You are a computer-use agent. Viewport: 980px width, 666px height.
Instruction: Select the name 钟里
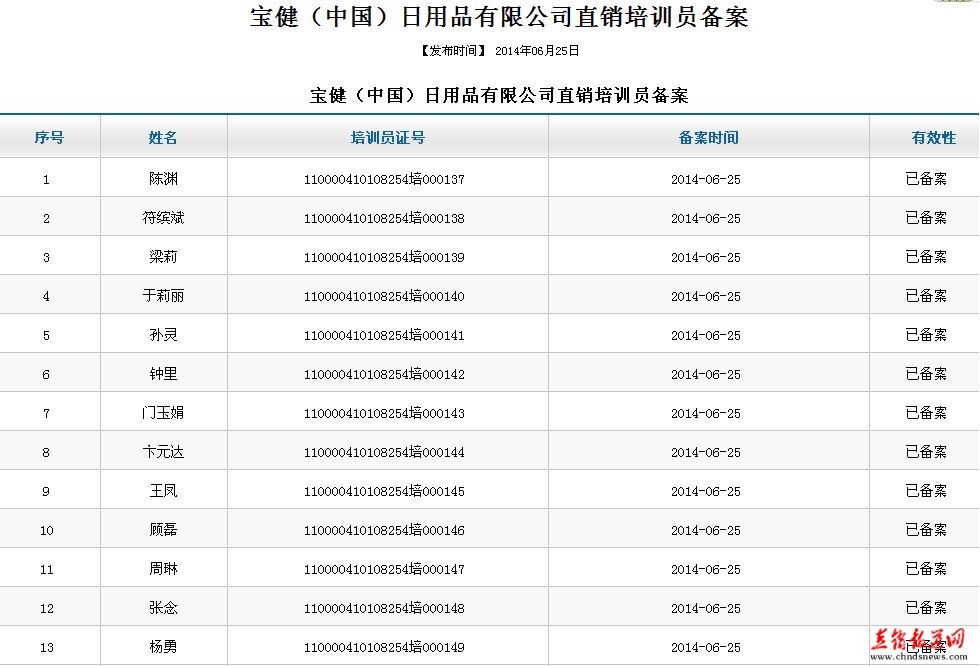(163, 374)
